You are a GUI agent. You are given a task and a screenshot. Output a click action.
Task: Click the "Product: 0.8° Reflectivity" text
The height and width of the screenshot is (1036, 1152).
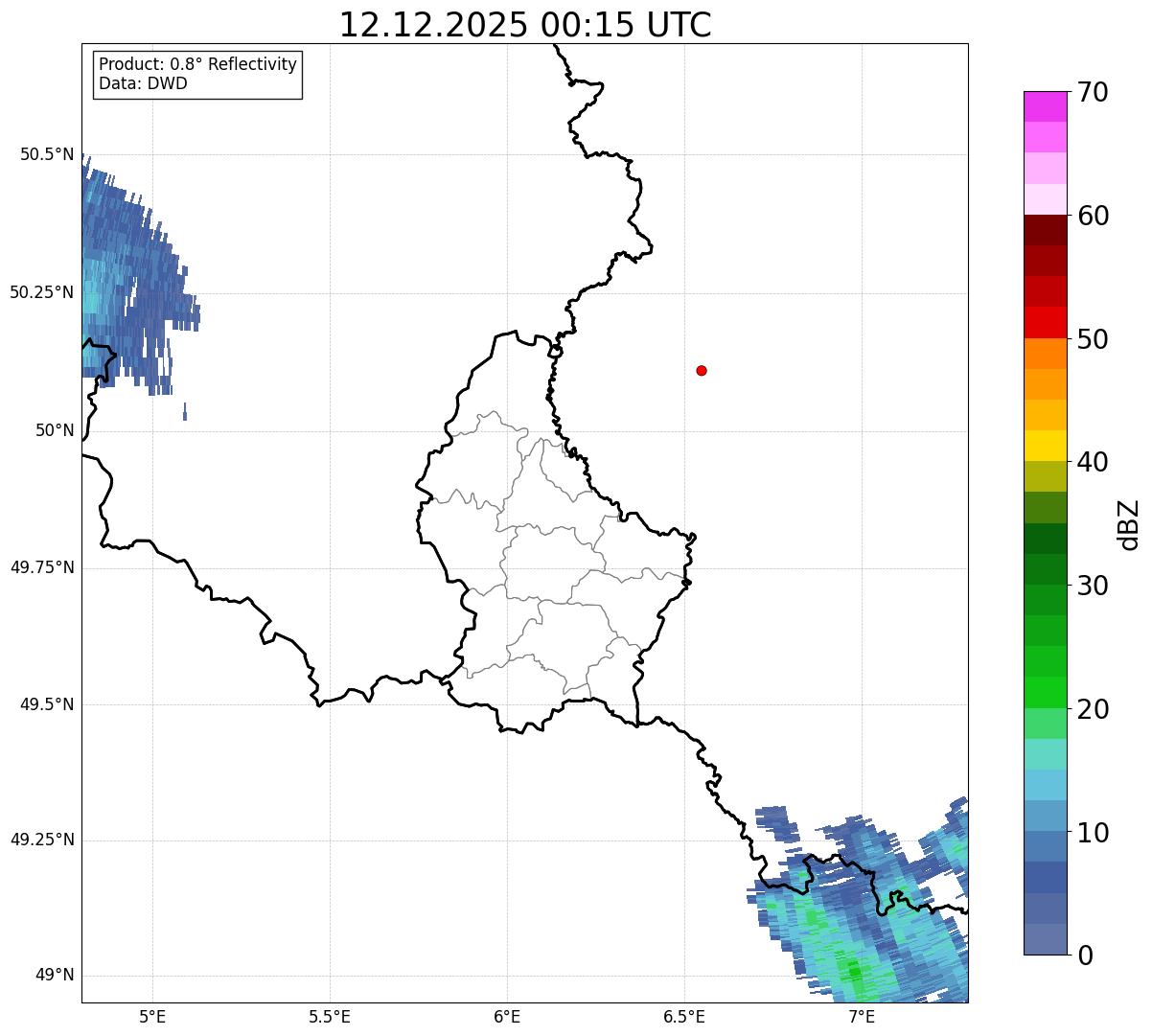point(198,64)
